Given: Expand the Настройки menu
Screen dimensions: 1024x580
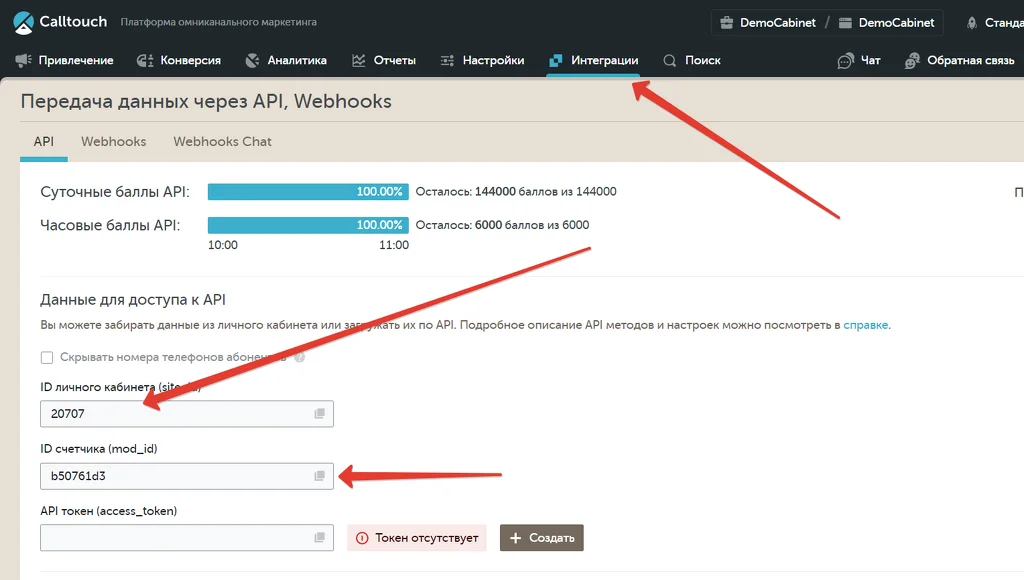Looking at the screenshot, I should click(482, 60).
